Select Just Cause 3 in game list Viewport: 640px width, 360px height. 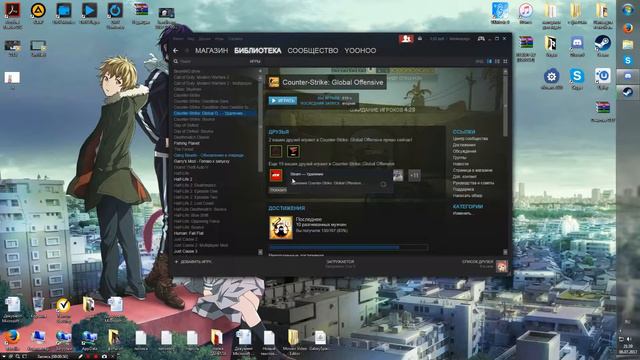click(185, 251)
